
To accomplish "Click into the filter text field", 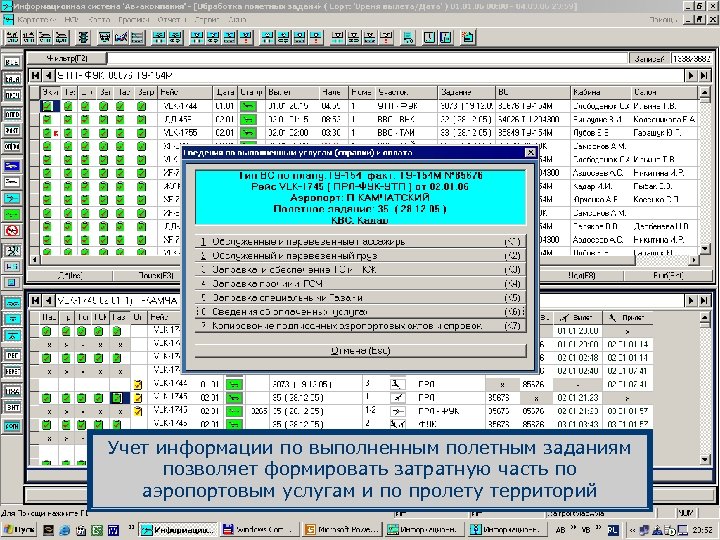I will (x=367, y=58).
